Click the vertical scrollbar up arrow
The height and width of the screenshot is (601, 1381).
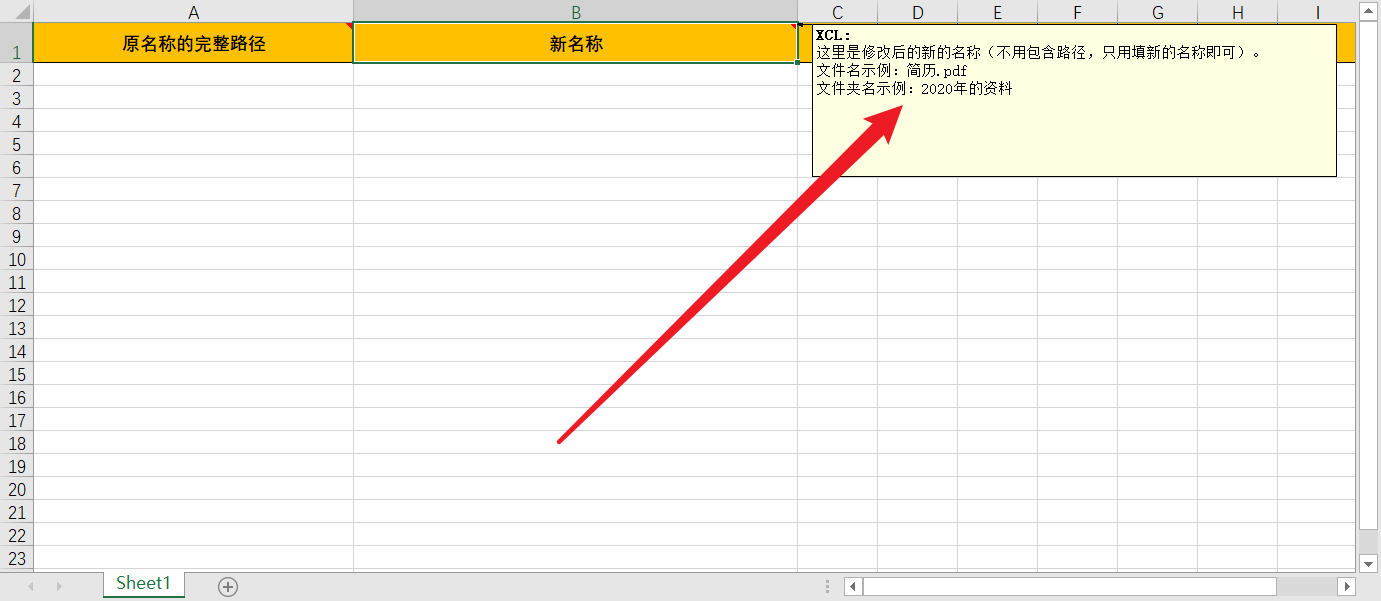pos(1369,11)
